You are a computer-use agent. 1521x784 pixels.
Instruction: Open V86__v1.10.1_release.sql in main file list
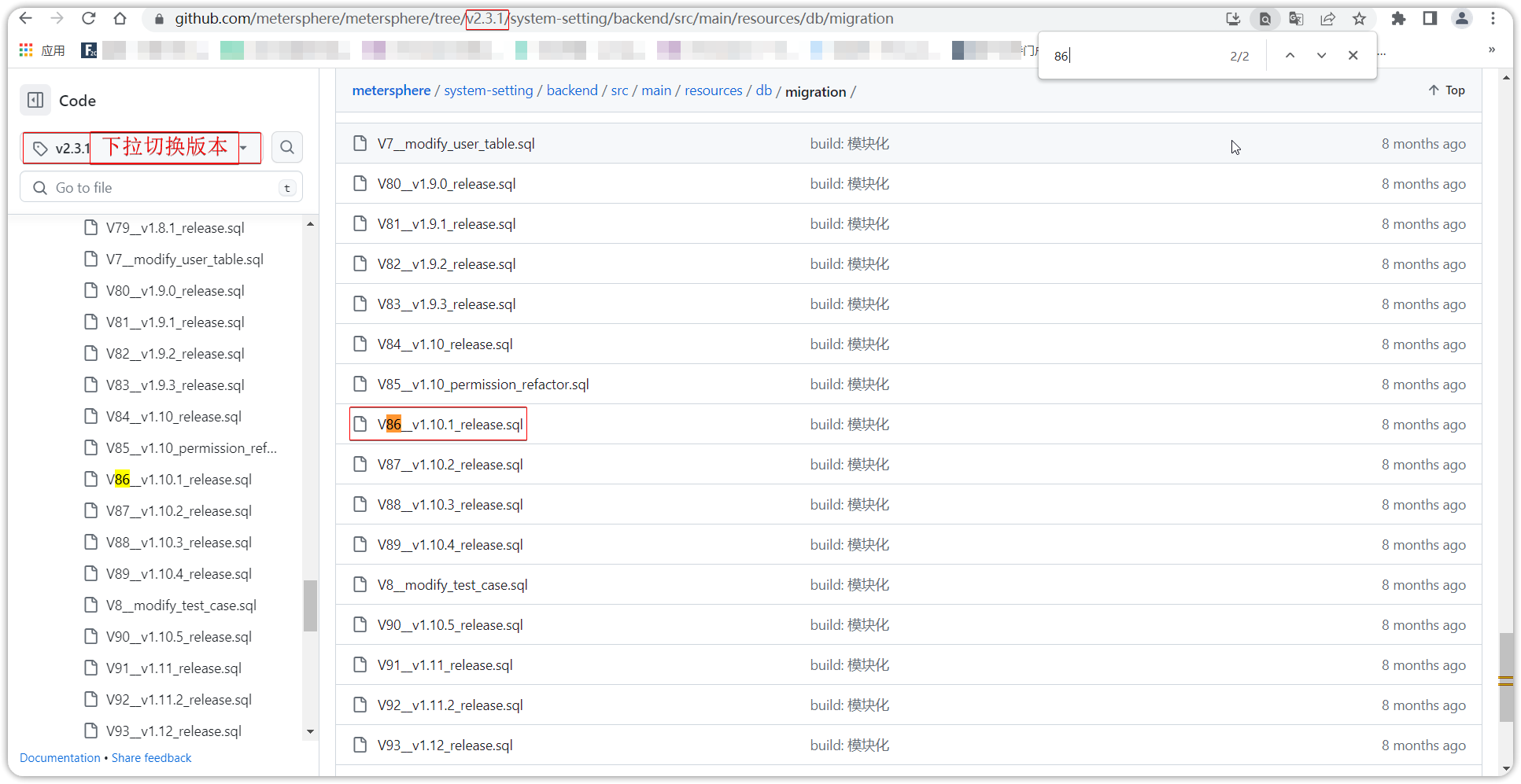449,425
